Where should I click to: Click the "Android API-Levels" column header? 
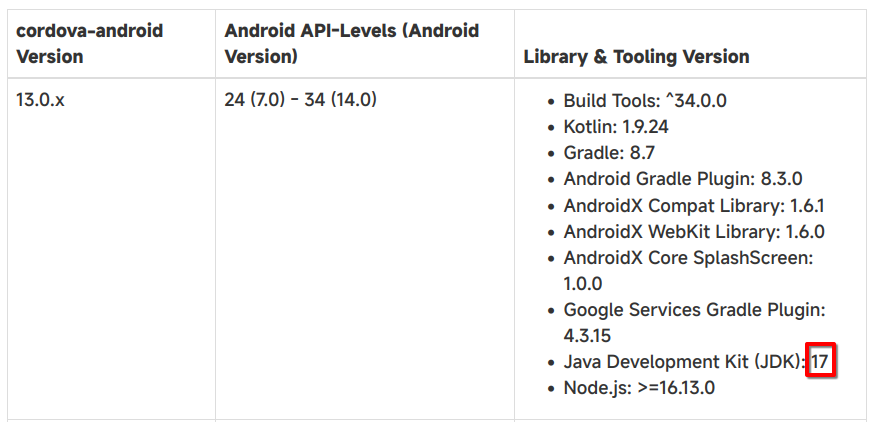351,43
